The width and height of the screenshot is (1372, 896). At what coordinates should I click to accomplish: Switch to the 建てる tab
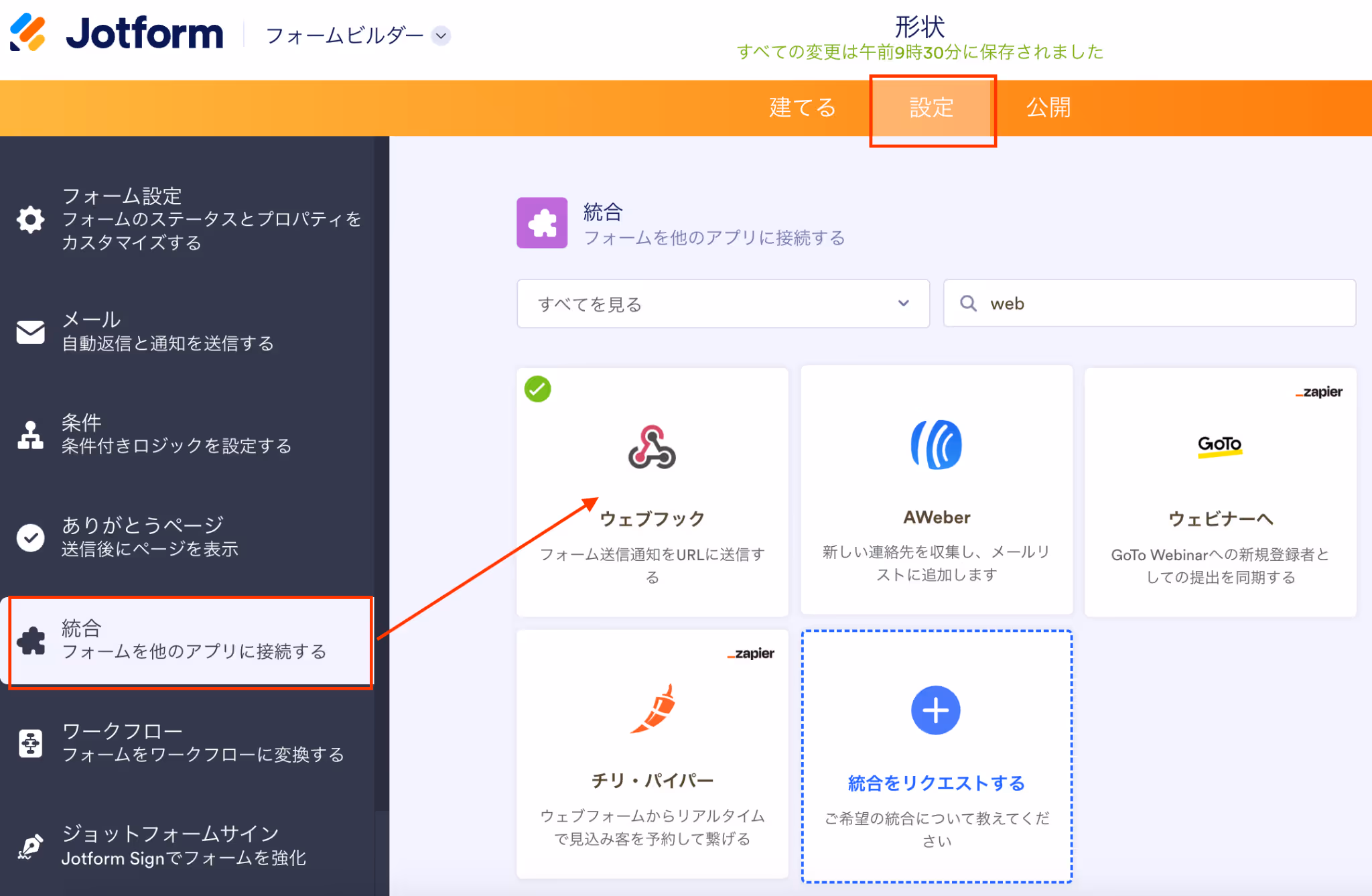(x=802, y=108)
